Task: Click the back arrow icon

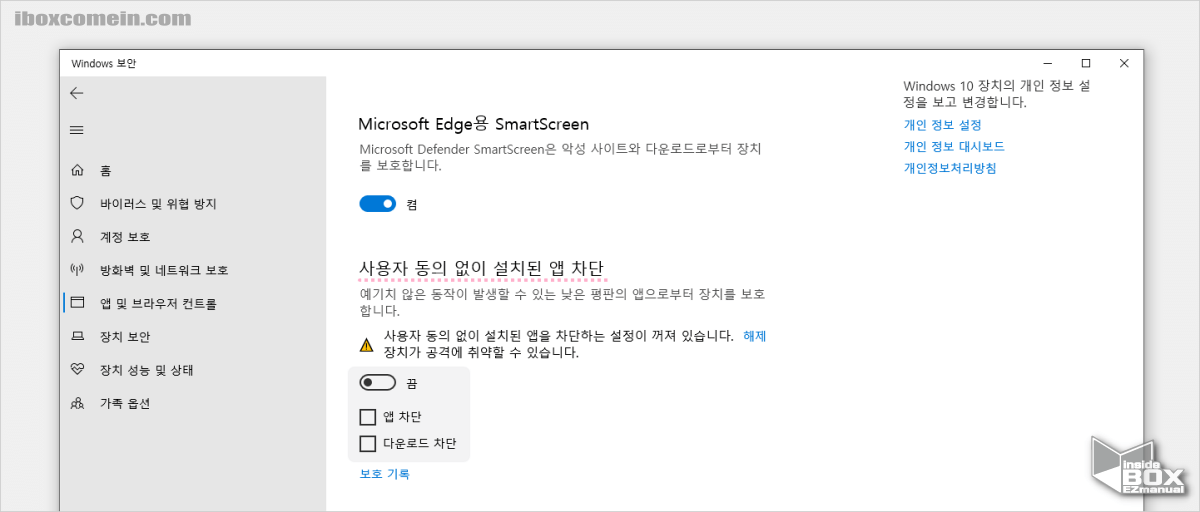Action: point(77,93)
